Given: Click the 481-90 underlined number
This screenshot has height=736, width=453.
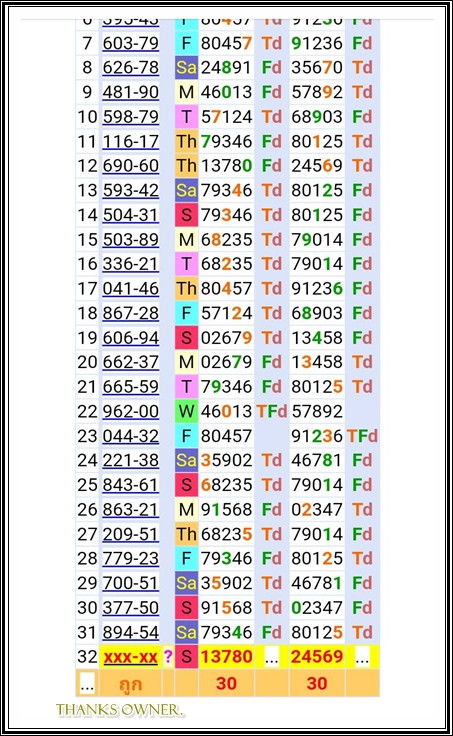Looking at the screenshot, I should tap(131, 92).
